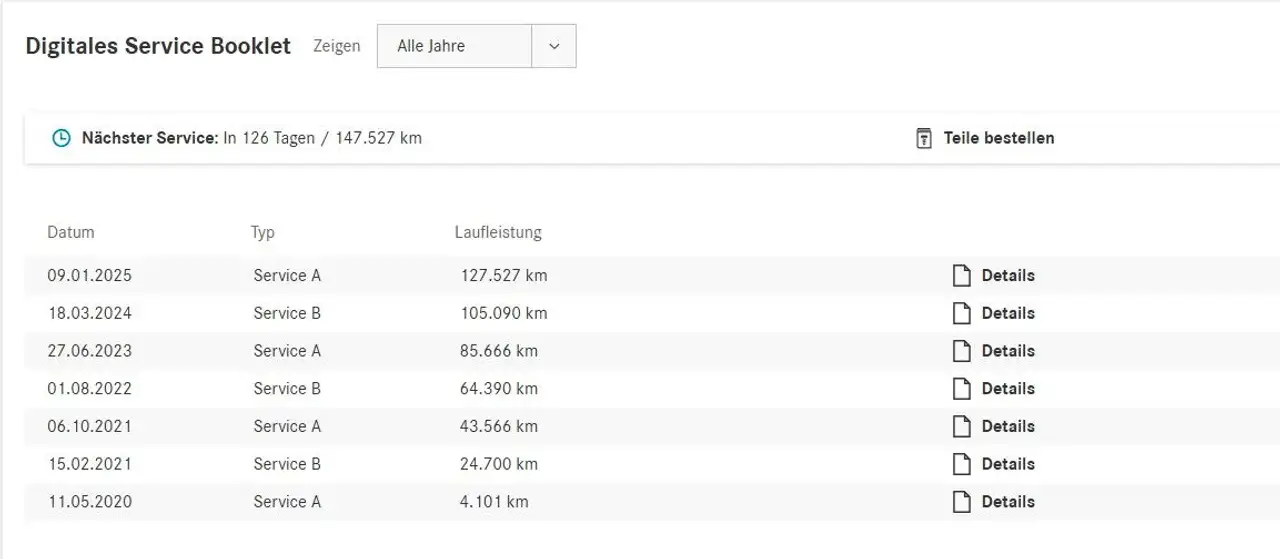Open Details for the 127.527 km service
Viewport: 1280px width, 559px height.
pyautogui.click(x=1008, y=276)
